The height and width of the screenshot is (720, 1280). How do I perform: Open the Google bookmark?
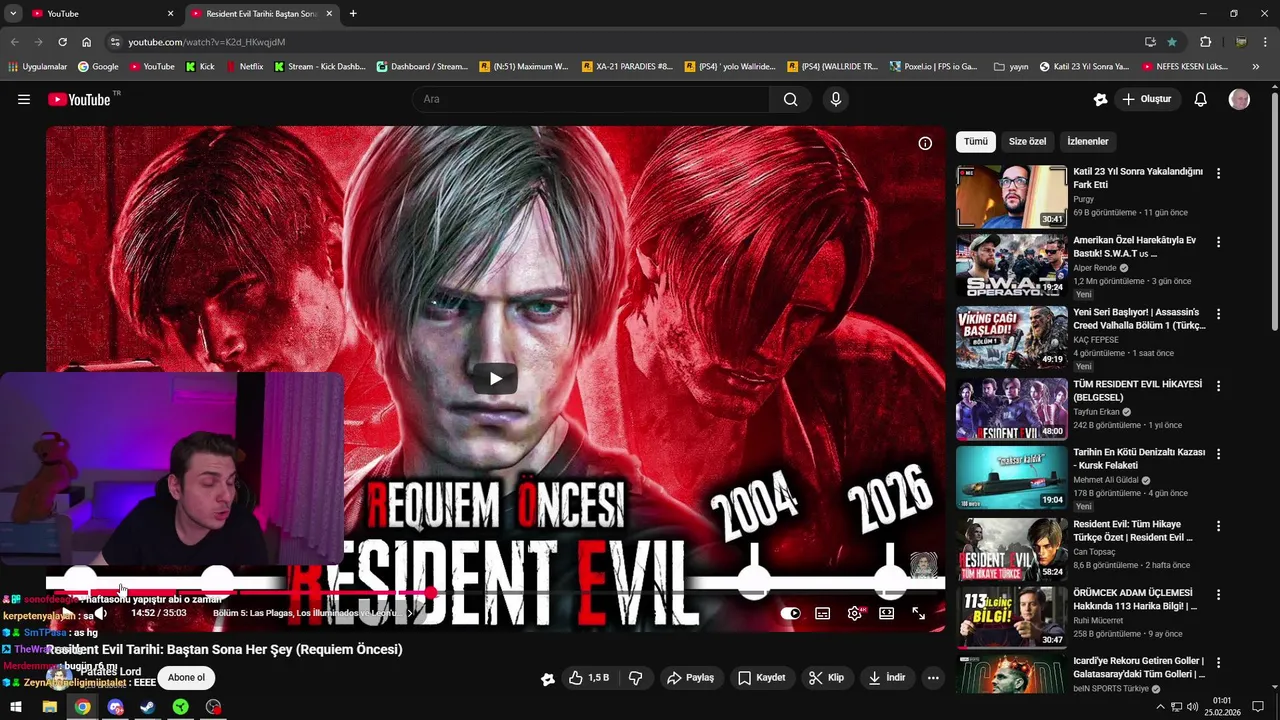[97, 67]
